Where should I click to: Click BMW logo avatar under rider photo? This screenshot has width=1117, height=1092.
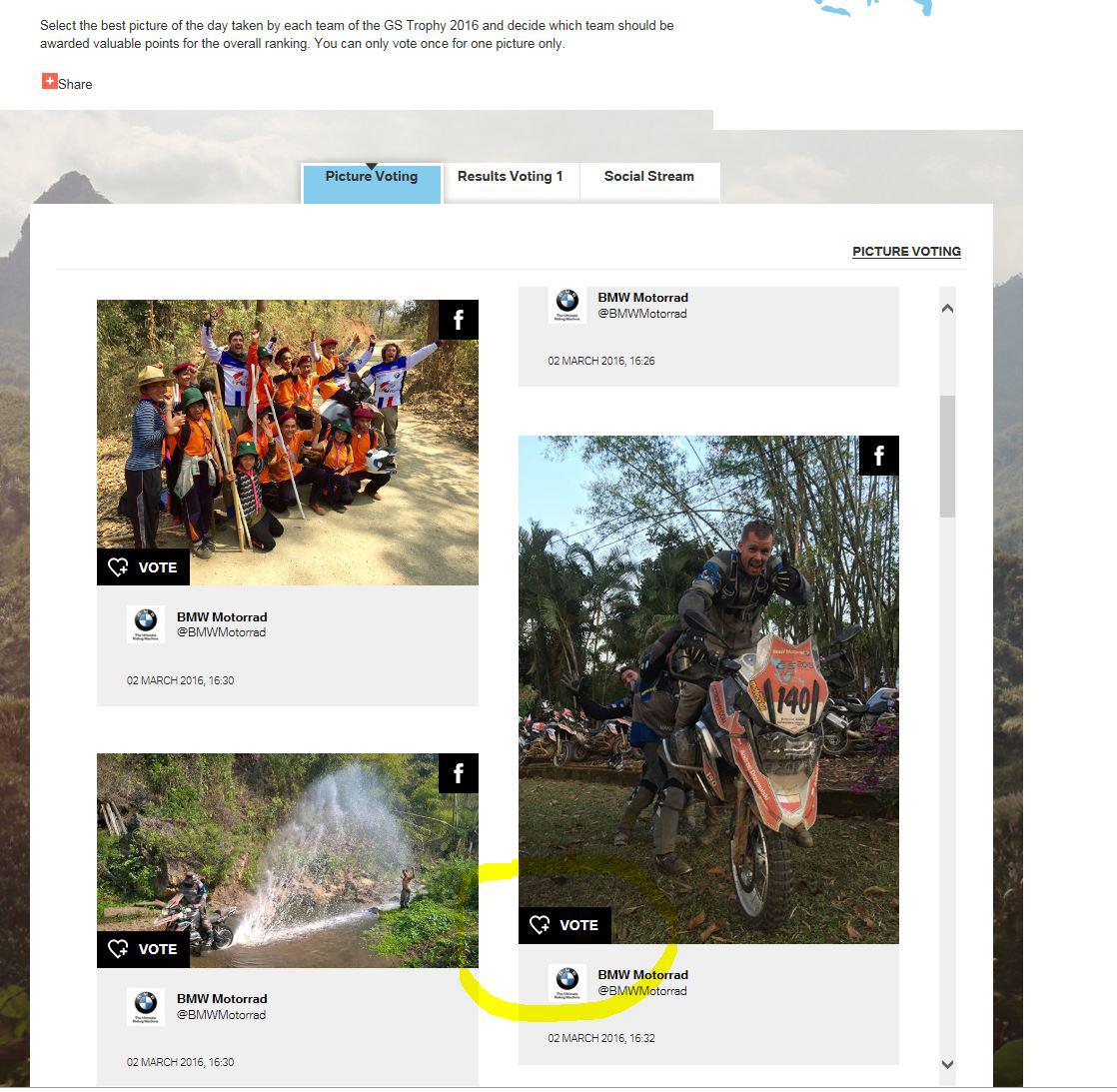567,984
